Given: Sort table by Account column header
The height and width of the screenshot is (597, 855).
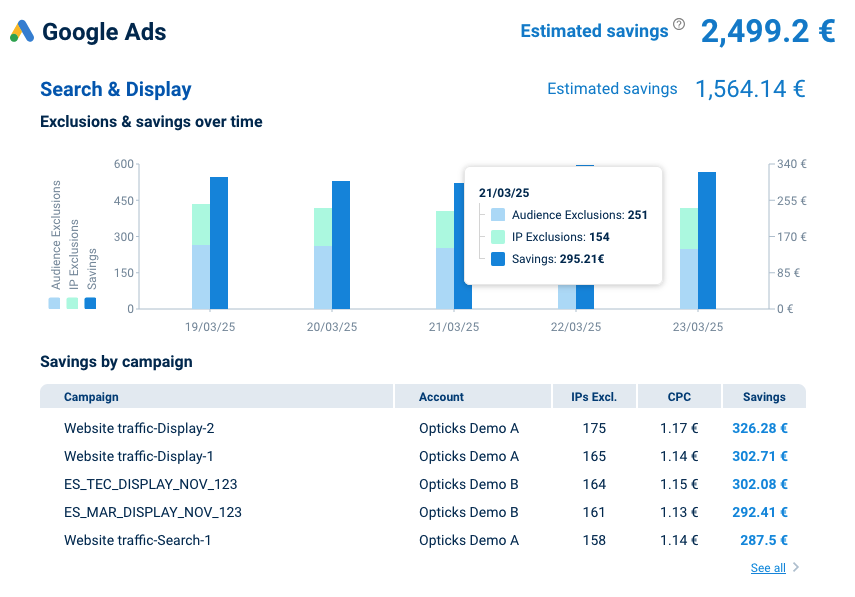Looking at the screenshot, I should pyautogui.click(x=441, y=397).
